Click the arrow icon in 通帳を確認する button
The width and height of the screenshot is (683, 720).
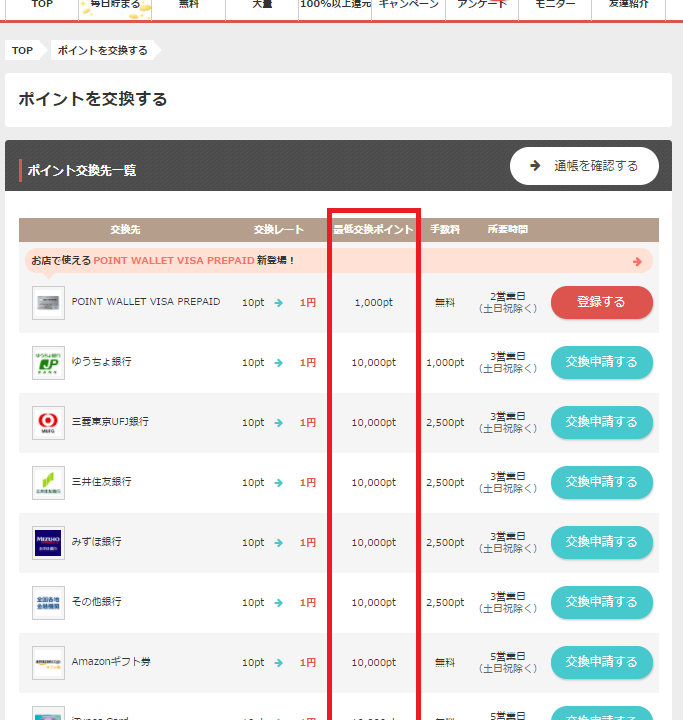[535, 165]
